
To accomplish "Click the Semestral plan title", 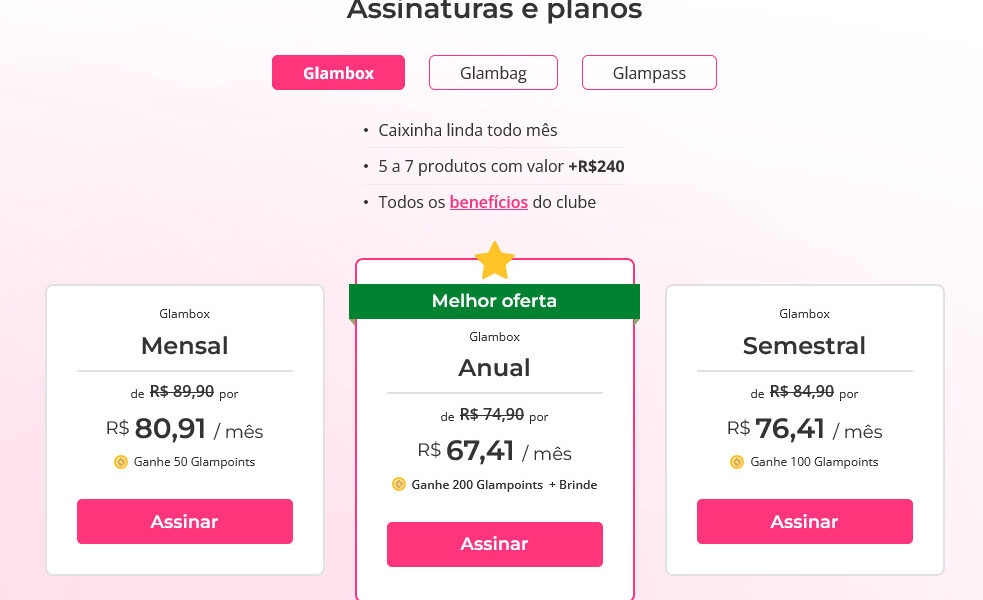I will click(x=804, y=345).
